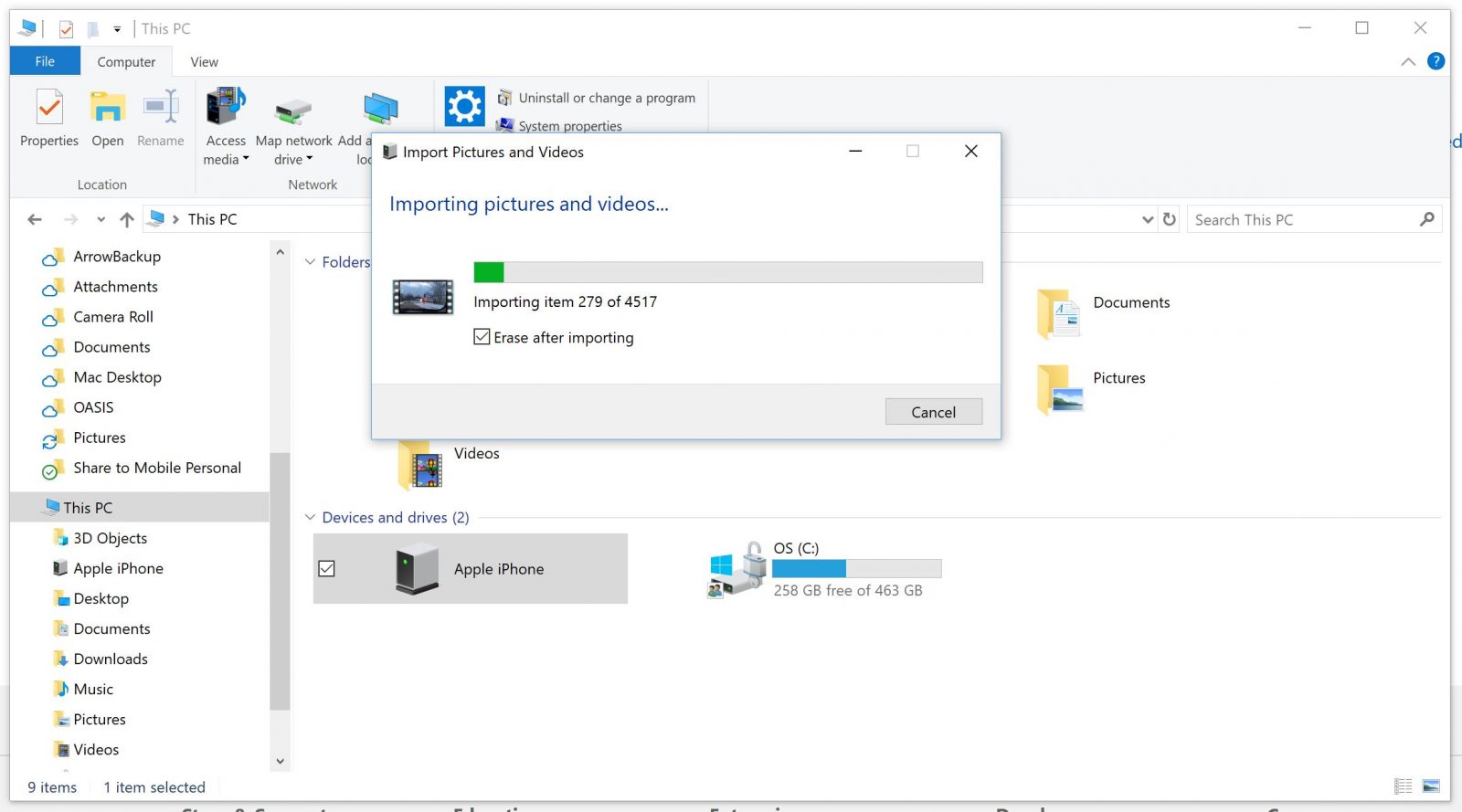Open the OS (C:) drive icon
The image size is (1462, 812).
736,569
